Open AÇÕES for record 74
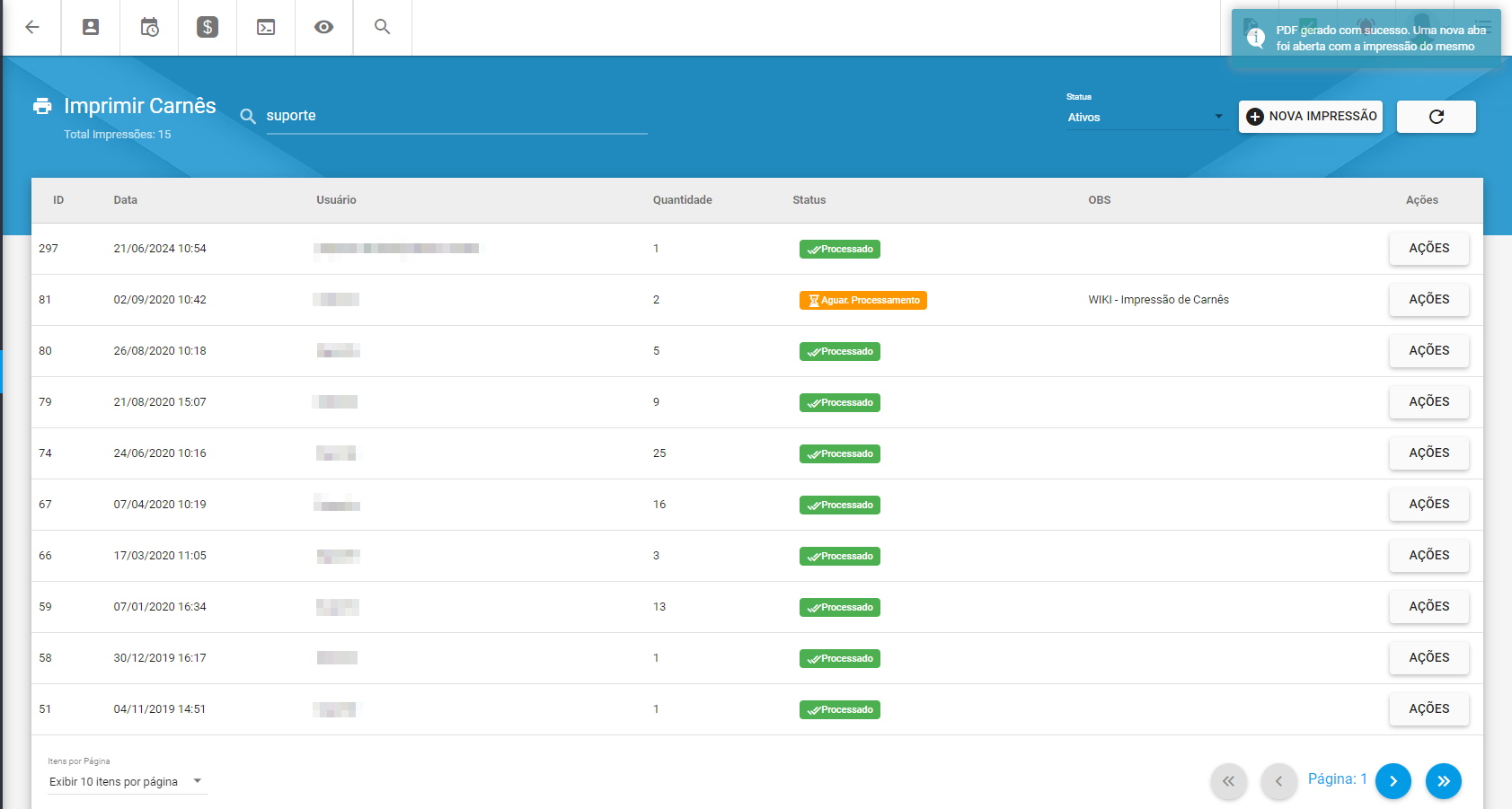 tap(1429, 453)
